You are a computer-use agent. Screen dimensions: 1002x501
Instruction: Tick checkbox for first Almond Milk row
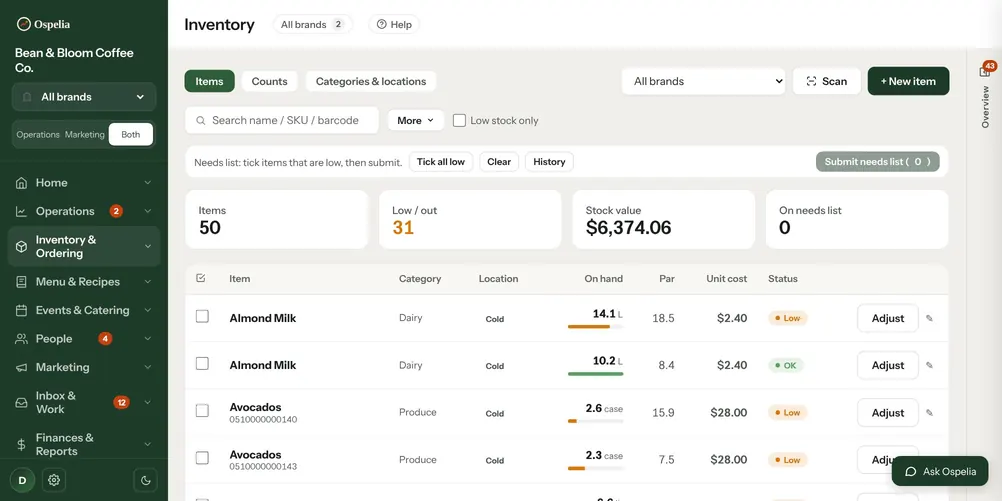click(202, 316)
